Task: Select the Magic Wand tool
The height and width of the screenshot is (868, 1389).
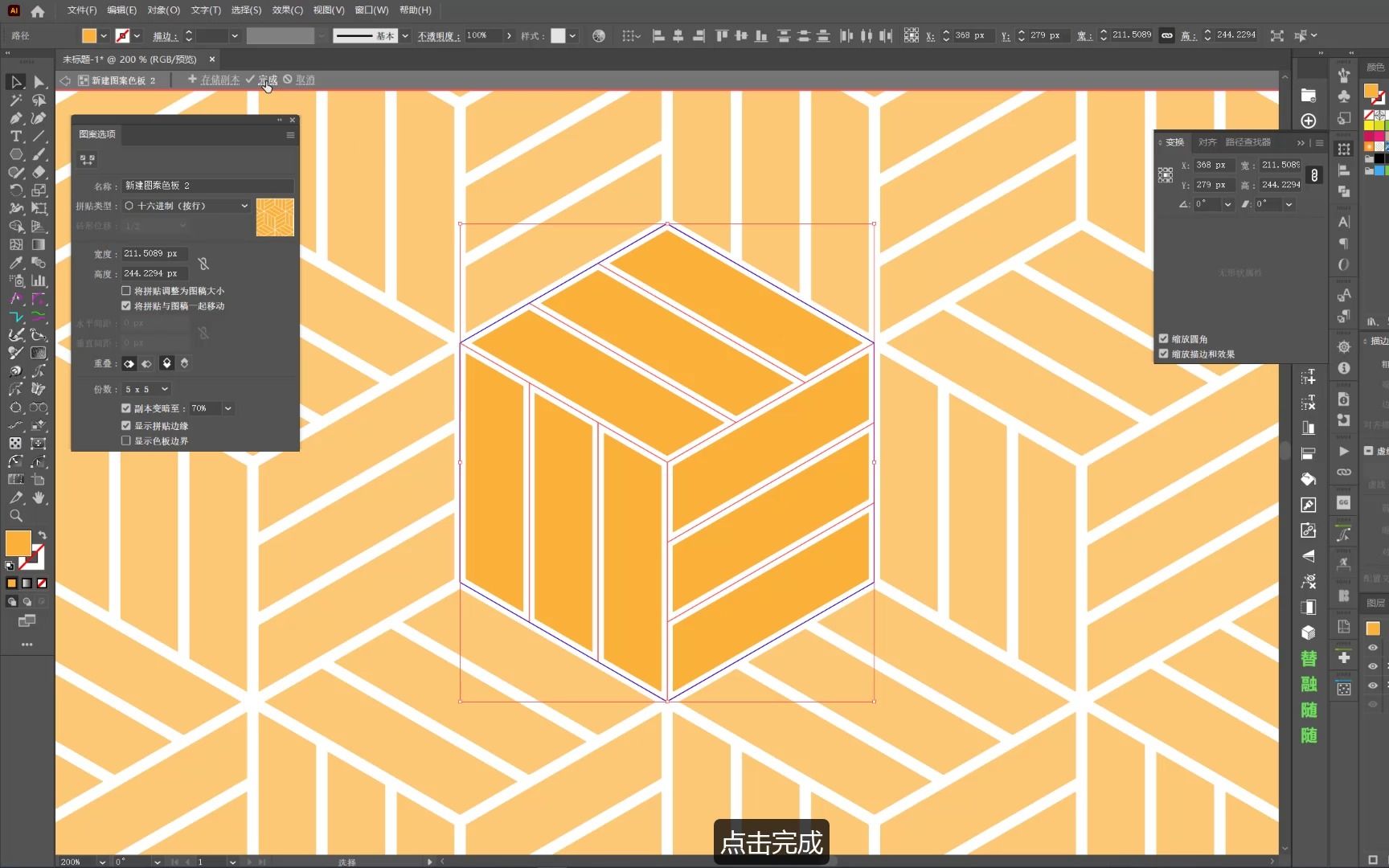Action: (x=15, y=100)
